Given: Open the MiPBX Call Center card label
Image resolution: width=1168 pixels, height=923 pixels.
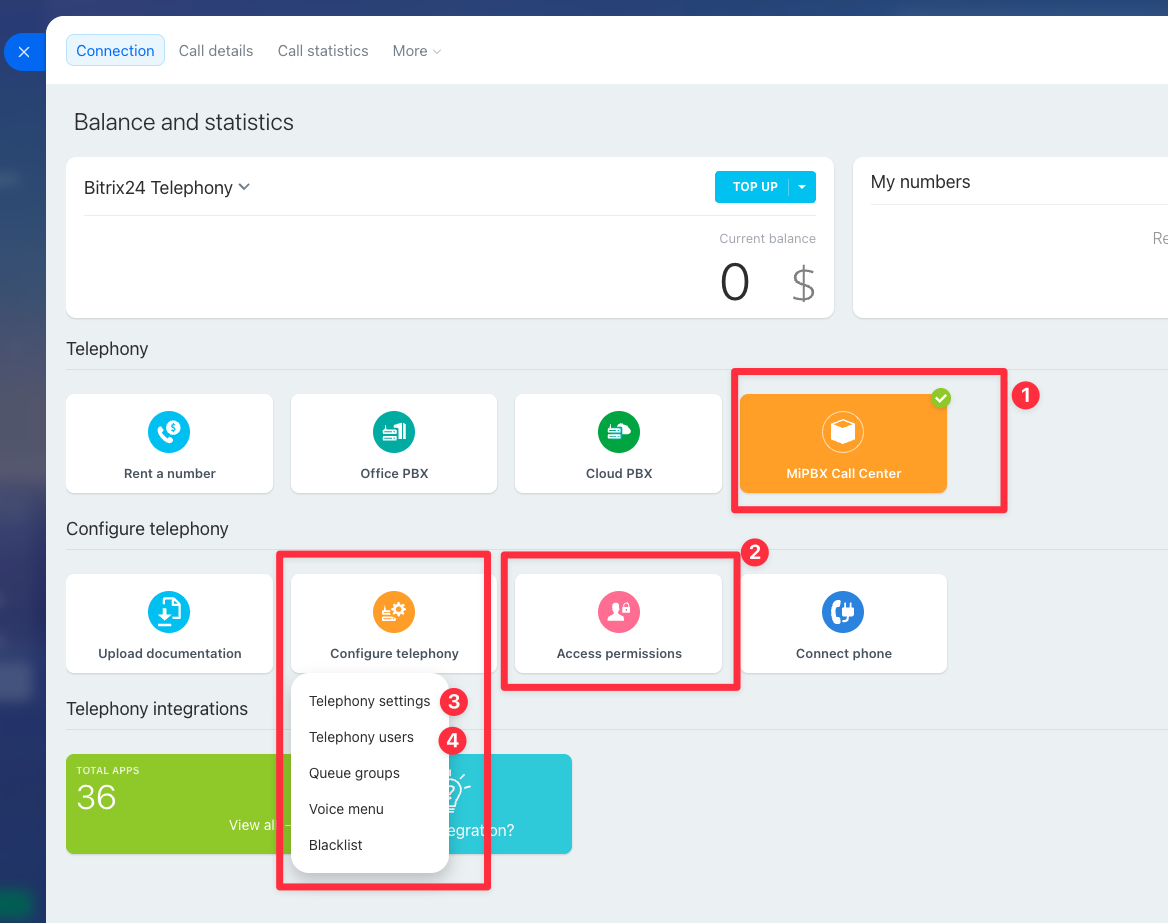Looking at the screenshot, I should click(843, 474).
